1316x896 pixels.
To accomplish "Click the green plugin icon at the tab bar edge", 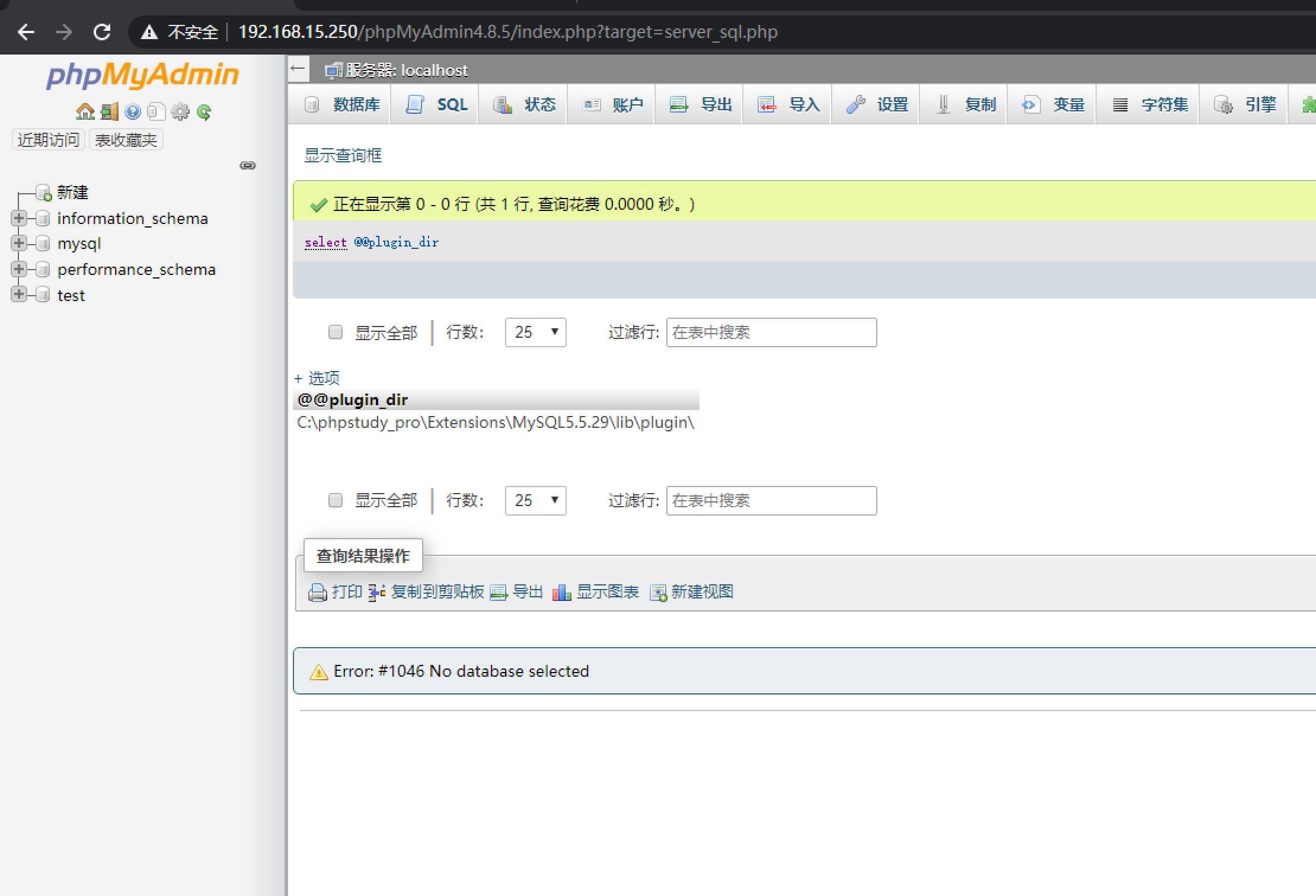I will (1309, 105).
